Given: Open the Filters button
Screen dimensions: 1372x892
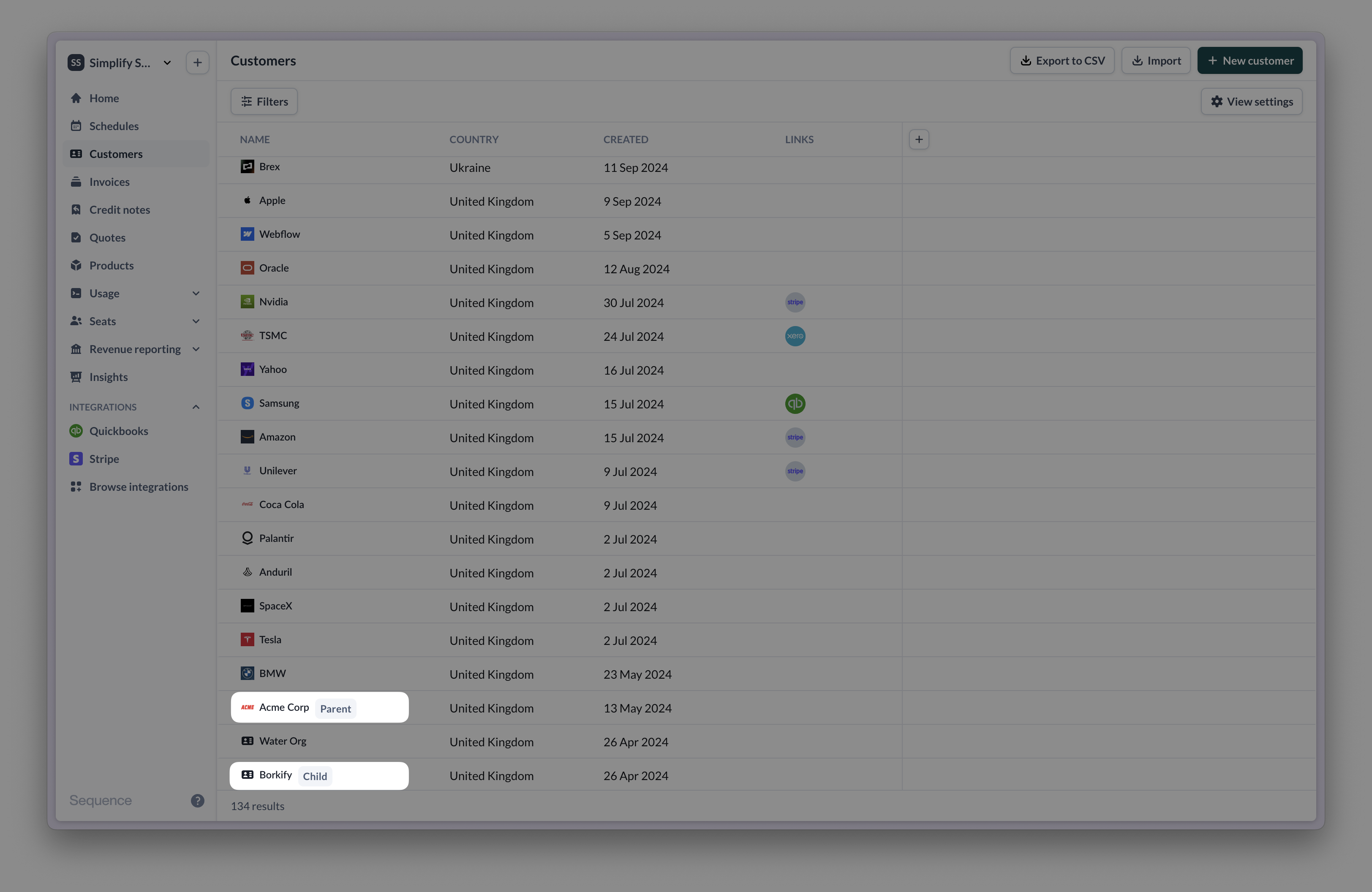Looking at the screenshot, I should 264,101.
